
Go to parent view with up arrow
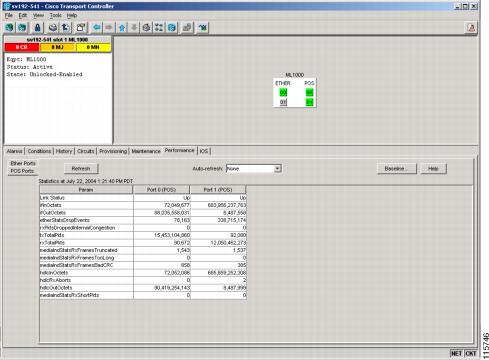pyautogui.click(x=122, y=28)
